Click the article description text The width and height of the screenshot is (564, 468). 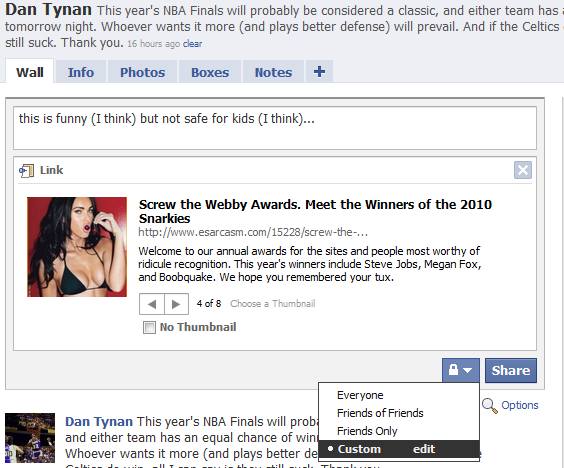coord(310,264)
